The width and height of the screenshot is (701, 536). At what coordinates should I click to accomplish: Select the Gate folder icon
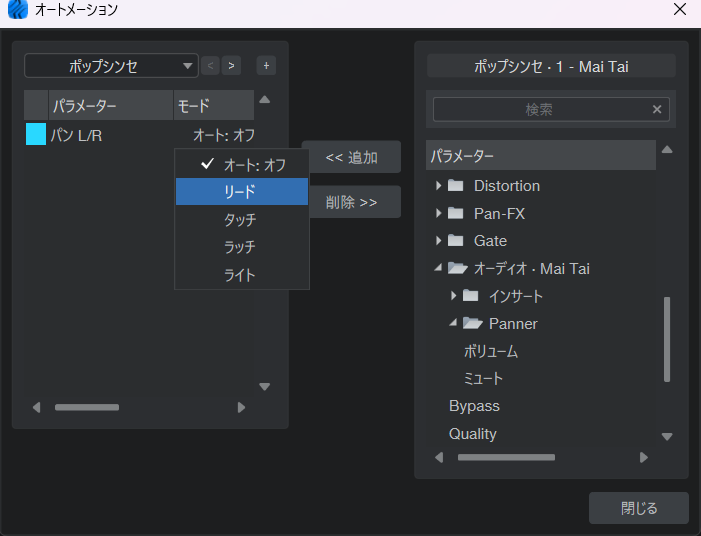tap(456, 241)
